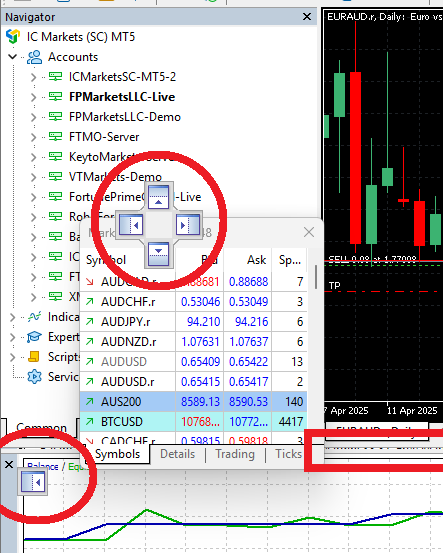
Task: Select the FTMO-Server account label
Action: 104,137
